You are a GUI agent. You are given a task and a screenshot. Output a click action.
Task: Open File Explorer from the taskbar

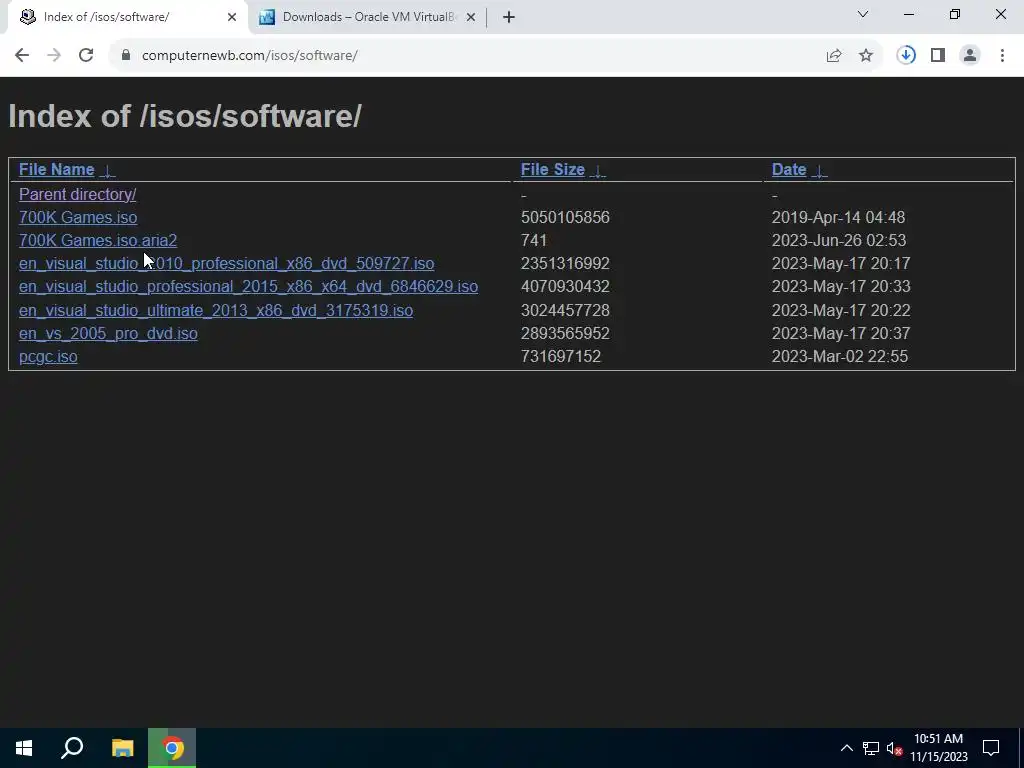click(122, 748)
